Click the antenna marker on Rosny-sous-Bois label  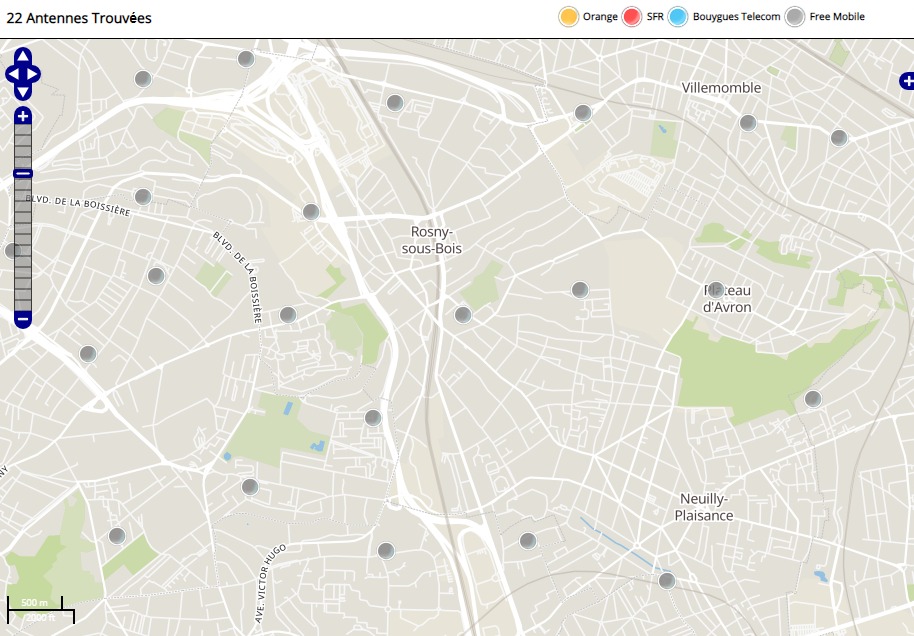point(463,315)
